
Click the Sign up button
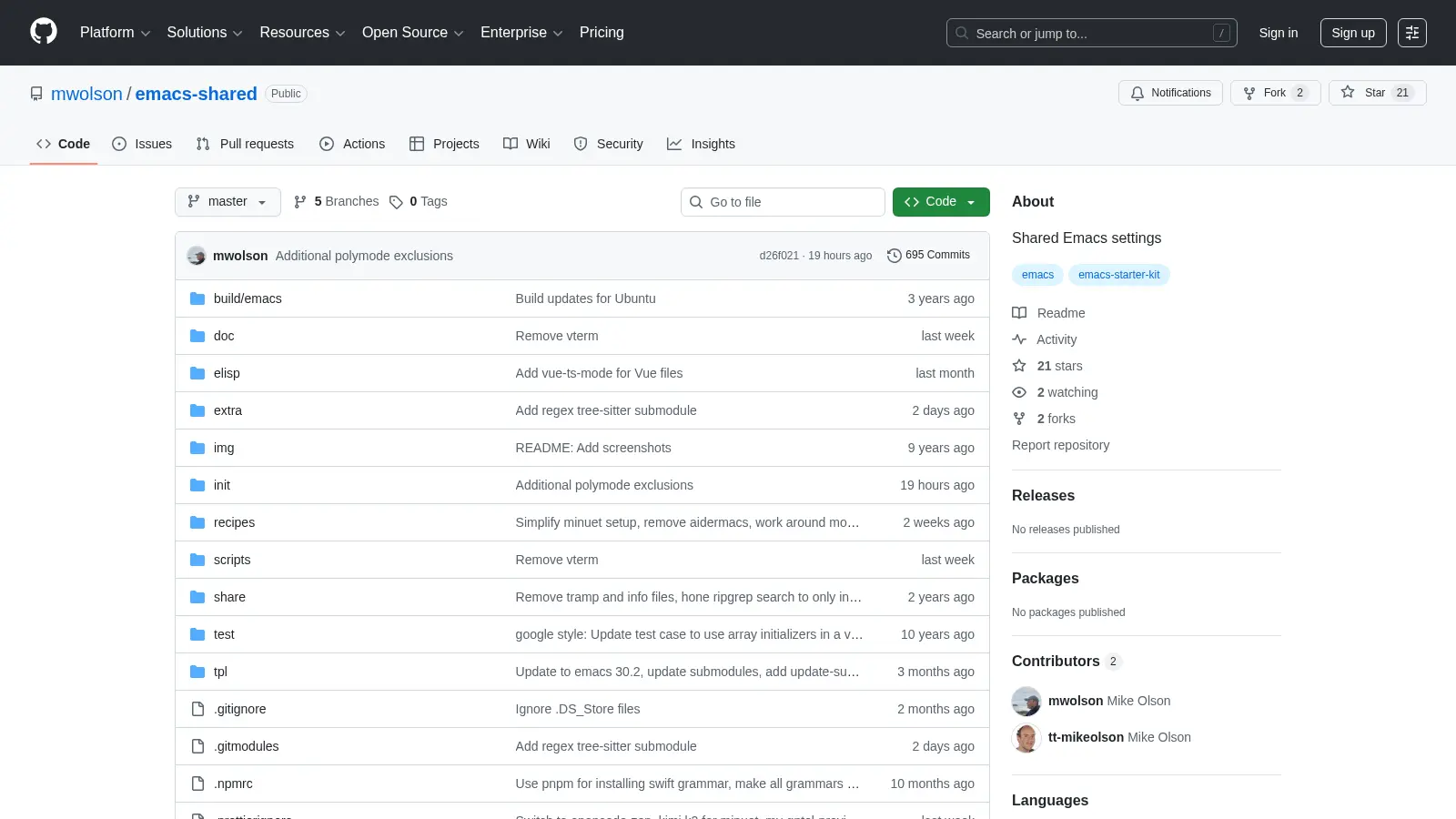pos(1353,33)
